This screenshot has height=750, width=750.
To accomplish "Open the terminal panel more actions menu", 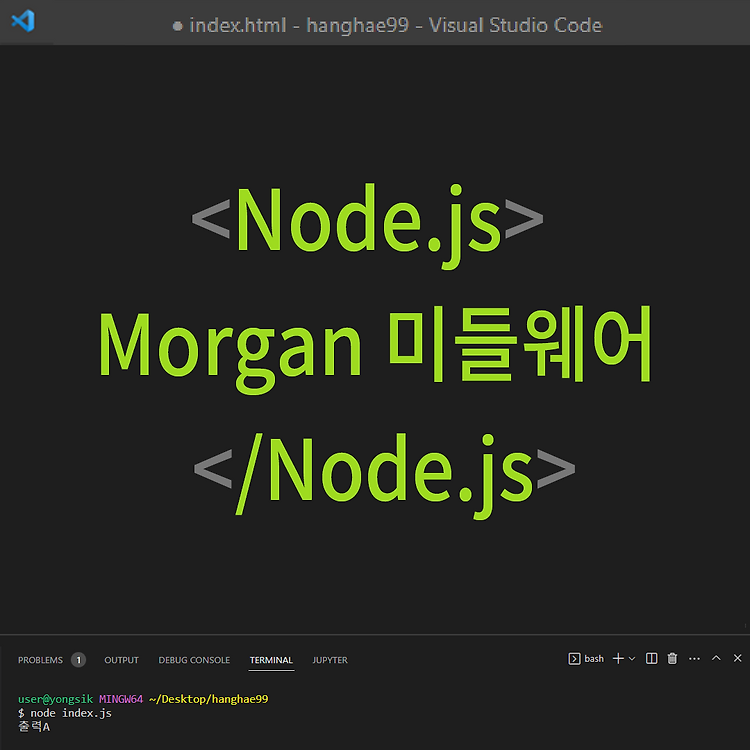I will 695,659.
